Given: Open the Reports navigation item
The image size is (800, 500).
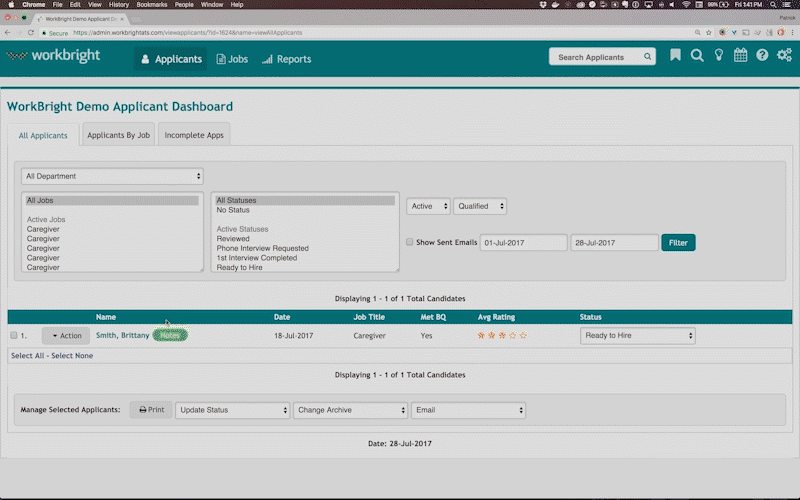Looking at the screenshot, I should pyautogui.click(x=287, y=59).
